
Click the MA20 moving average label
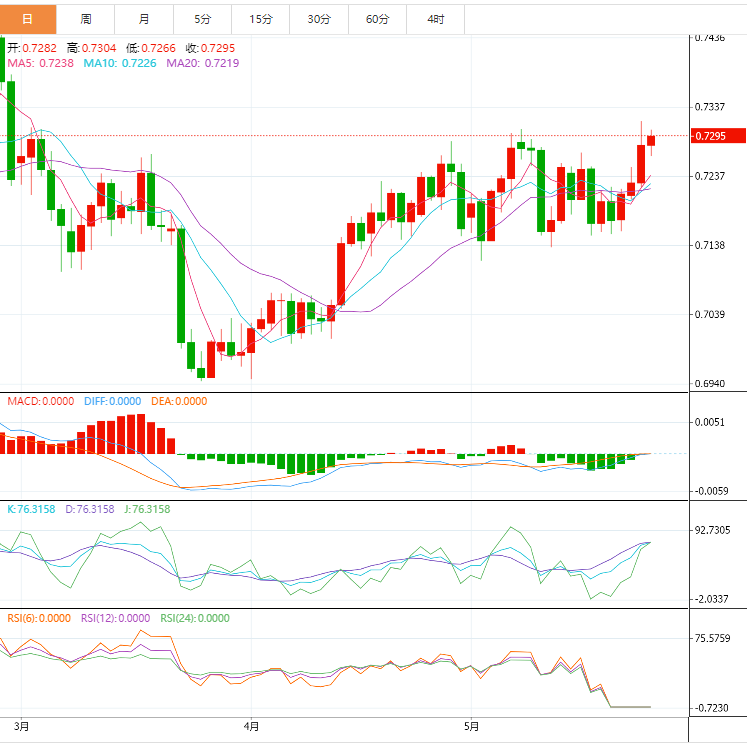(202, 63)
